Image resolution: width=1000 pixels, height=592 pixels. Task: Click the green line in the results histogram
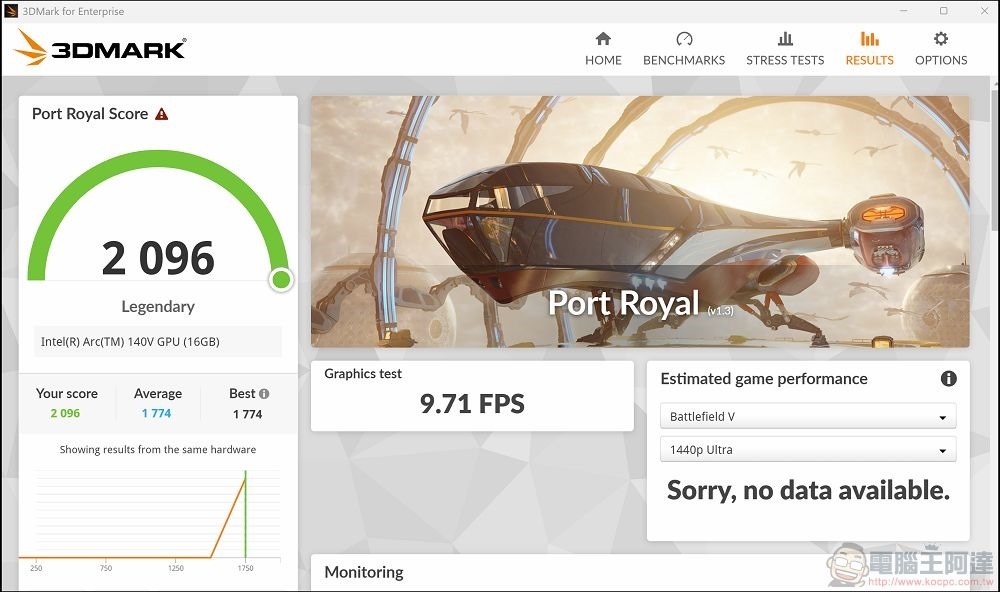click(246, 514)
